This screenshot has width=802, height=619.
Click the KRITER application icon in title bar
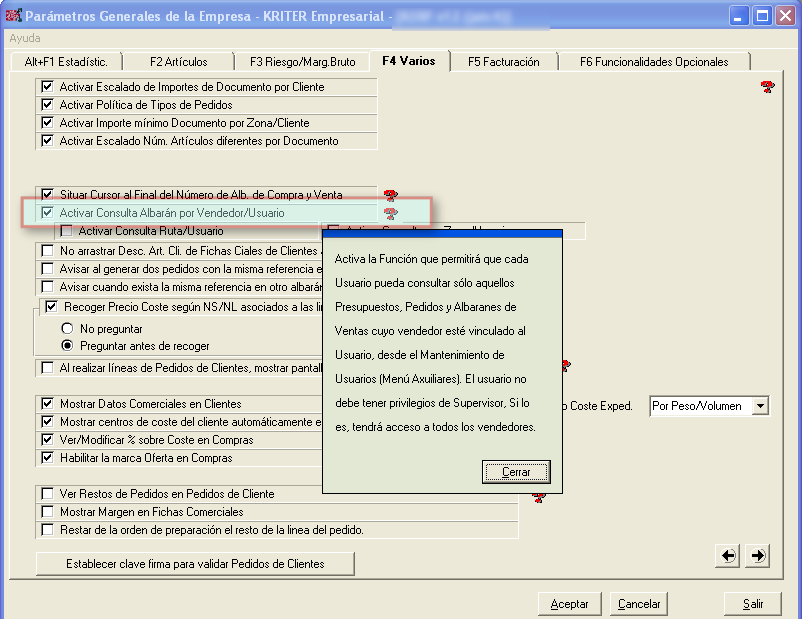pyautogui.click(x=13, y=16)
